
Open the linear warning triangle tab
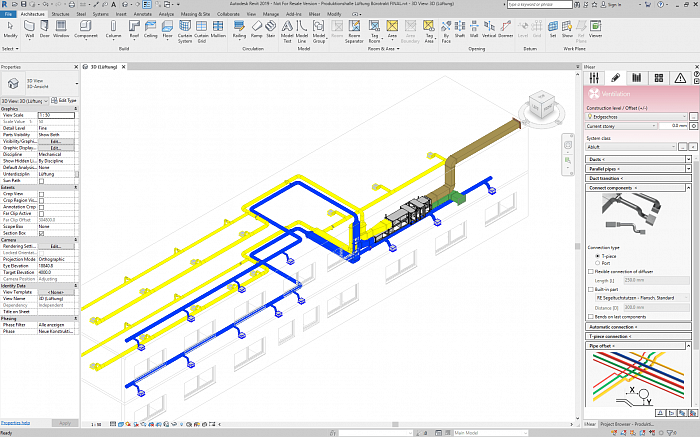680,78
